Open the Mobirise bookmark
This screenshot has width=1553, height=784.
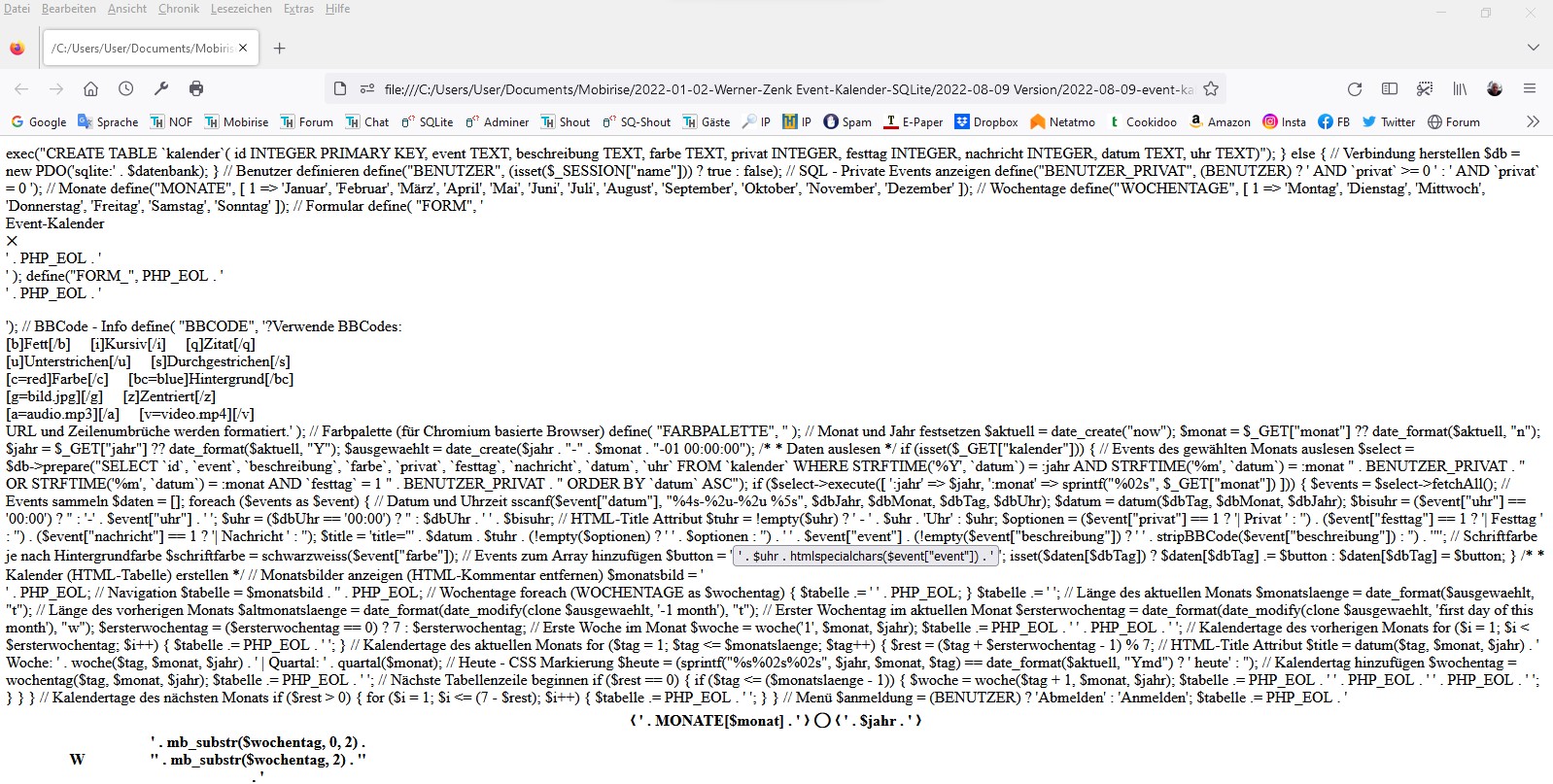(236, 122)
